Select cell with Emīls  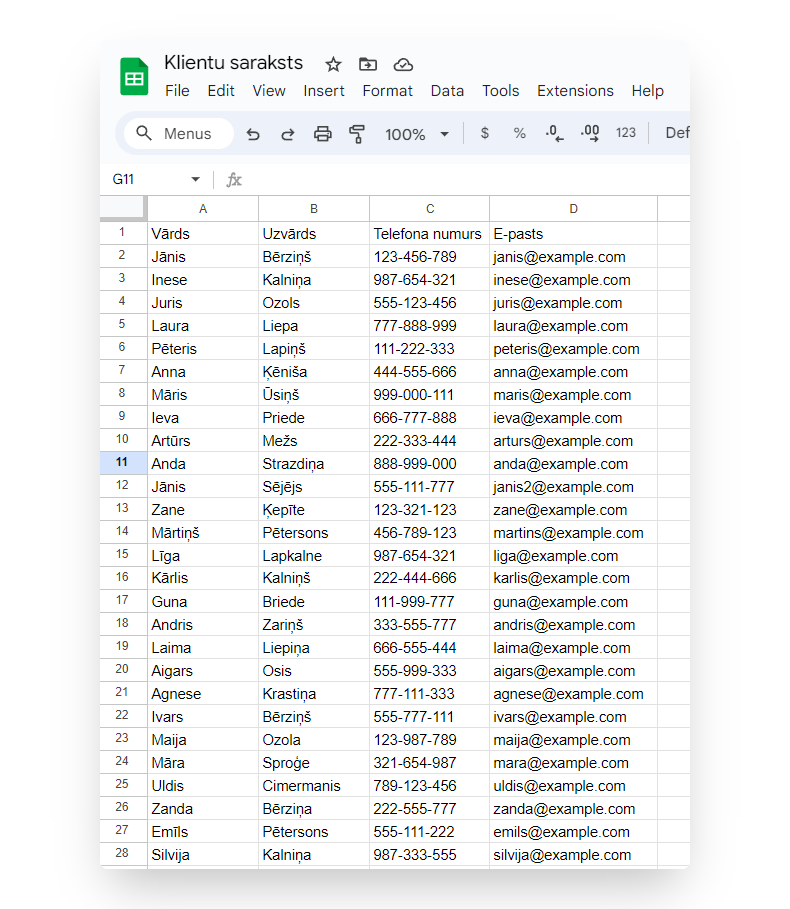pos(203,832)
